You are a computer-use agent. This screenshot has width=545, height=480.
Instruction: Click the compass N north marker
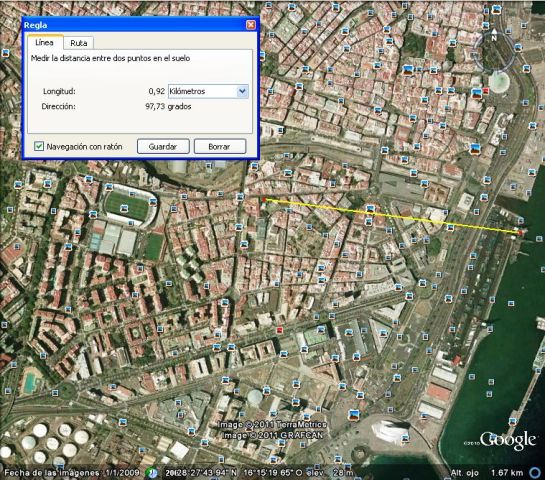tap(494, 35)
